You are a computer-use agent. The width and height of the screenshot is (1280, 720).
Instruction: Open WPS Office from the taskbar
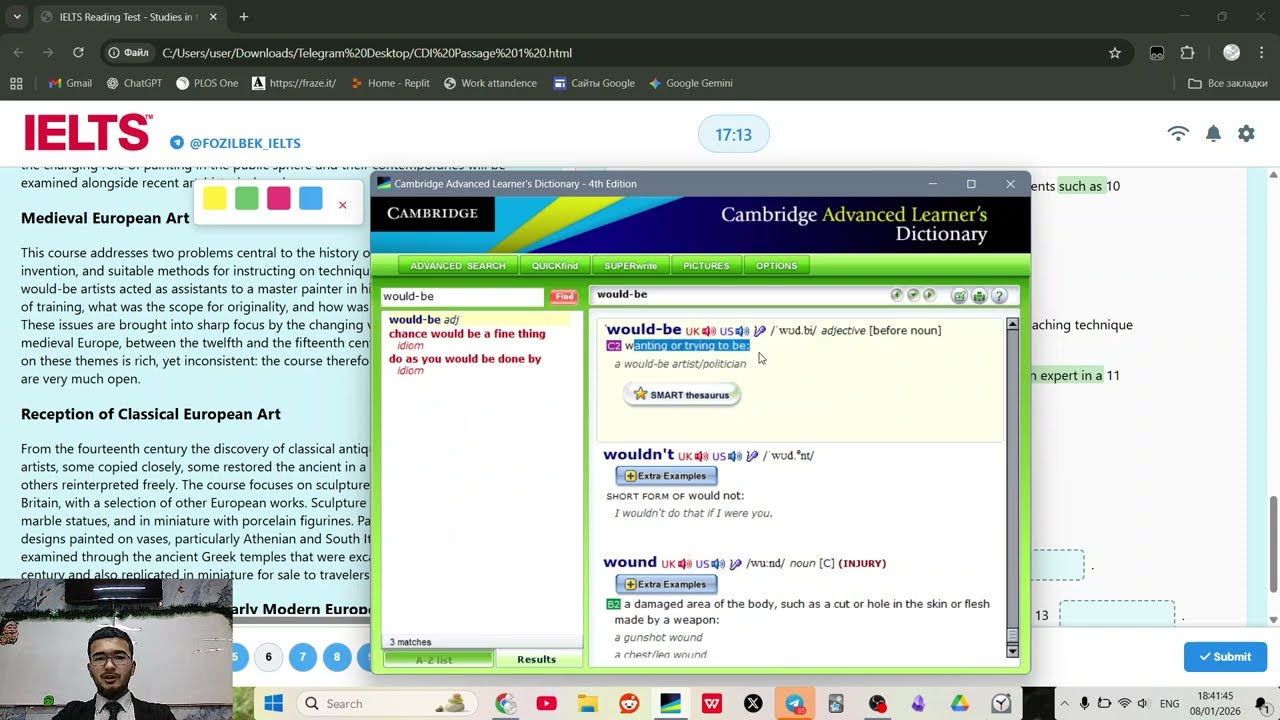coord(712,704)
